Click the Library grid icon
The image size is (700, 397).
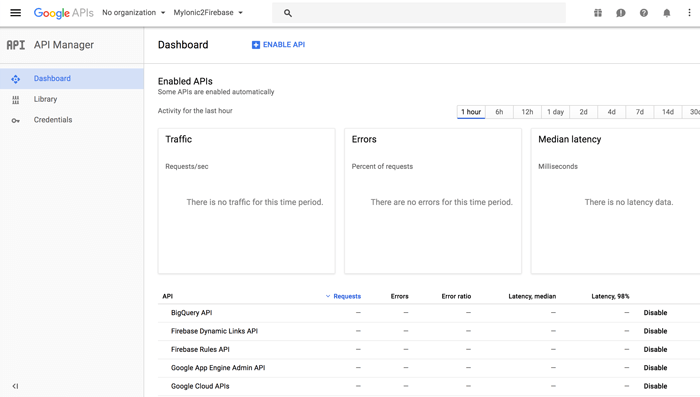(x=16, y=100)
